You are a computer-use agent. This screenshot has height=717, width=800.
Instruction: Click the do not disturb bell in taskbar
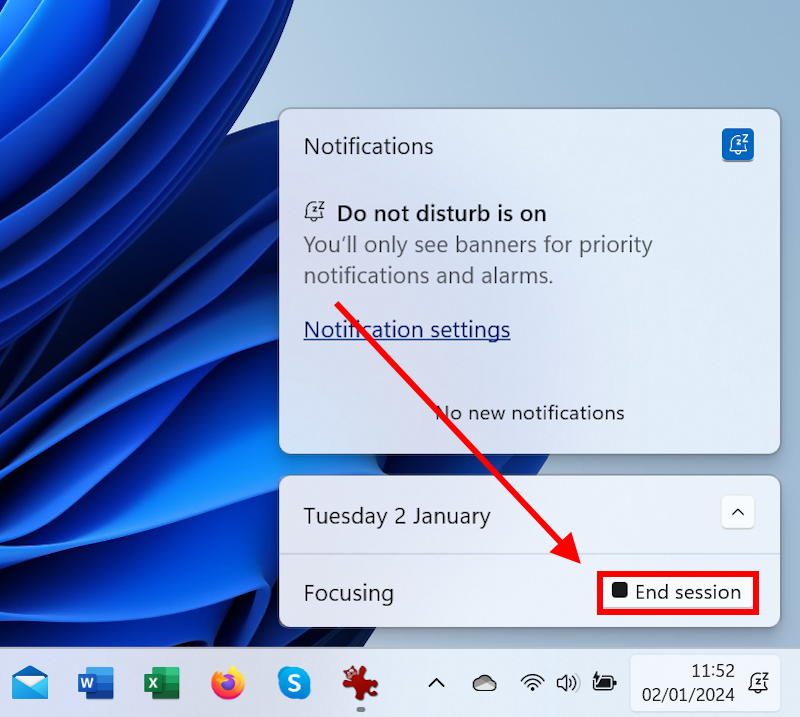tap(758, 683)
